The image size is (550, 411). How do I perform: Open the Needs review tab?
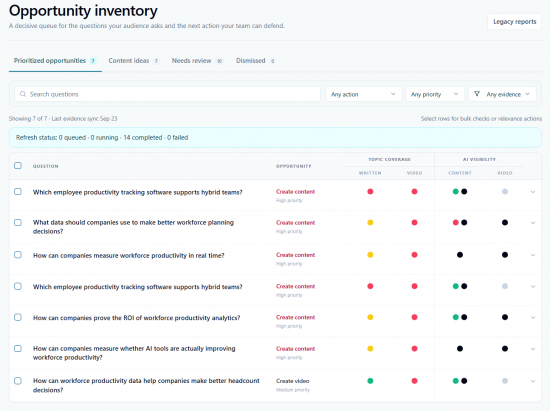(x=197, y=61)
